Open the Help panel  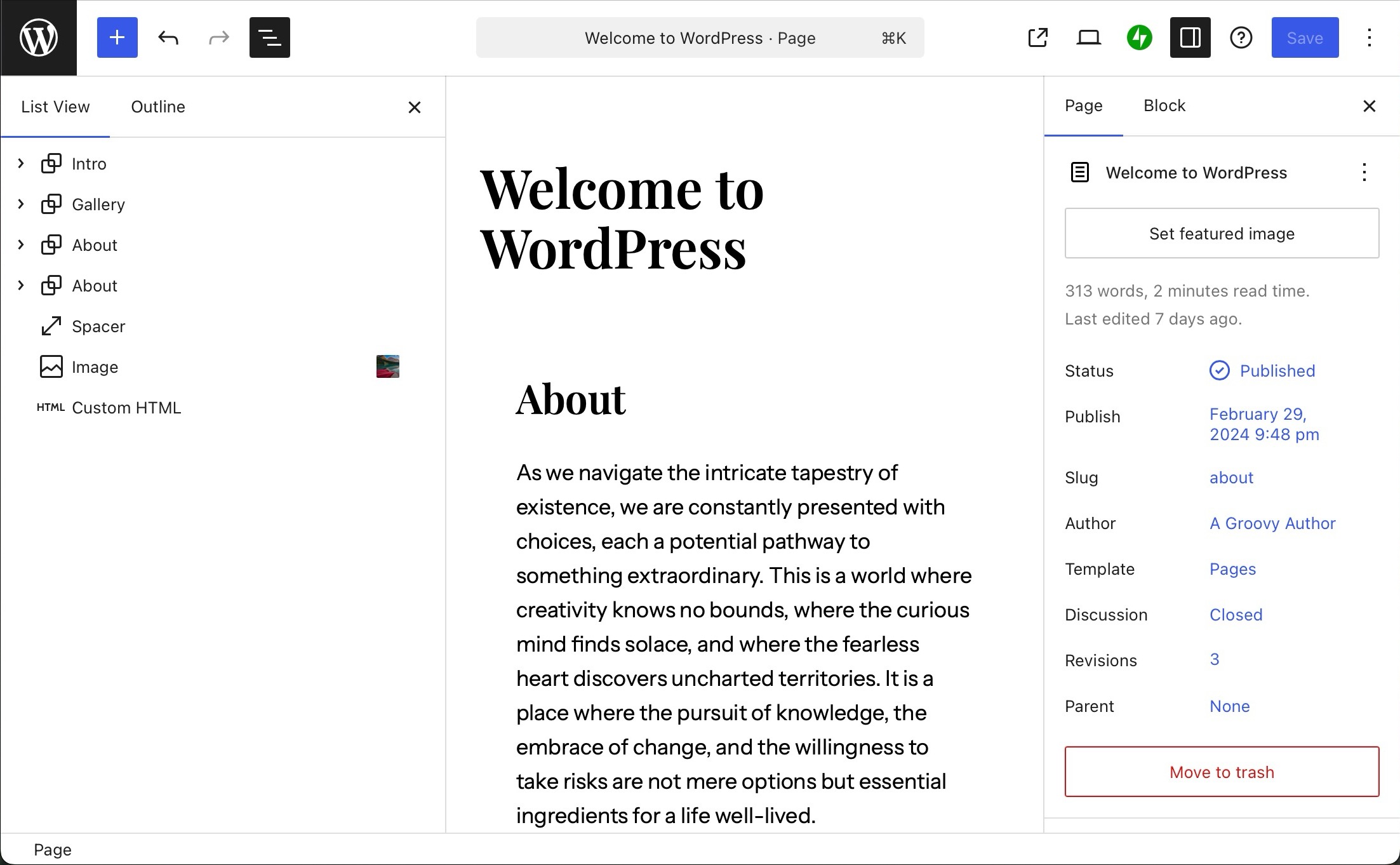1241,37
